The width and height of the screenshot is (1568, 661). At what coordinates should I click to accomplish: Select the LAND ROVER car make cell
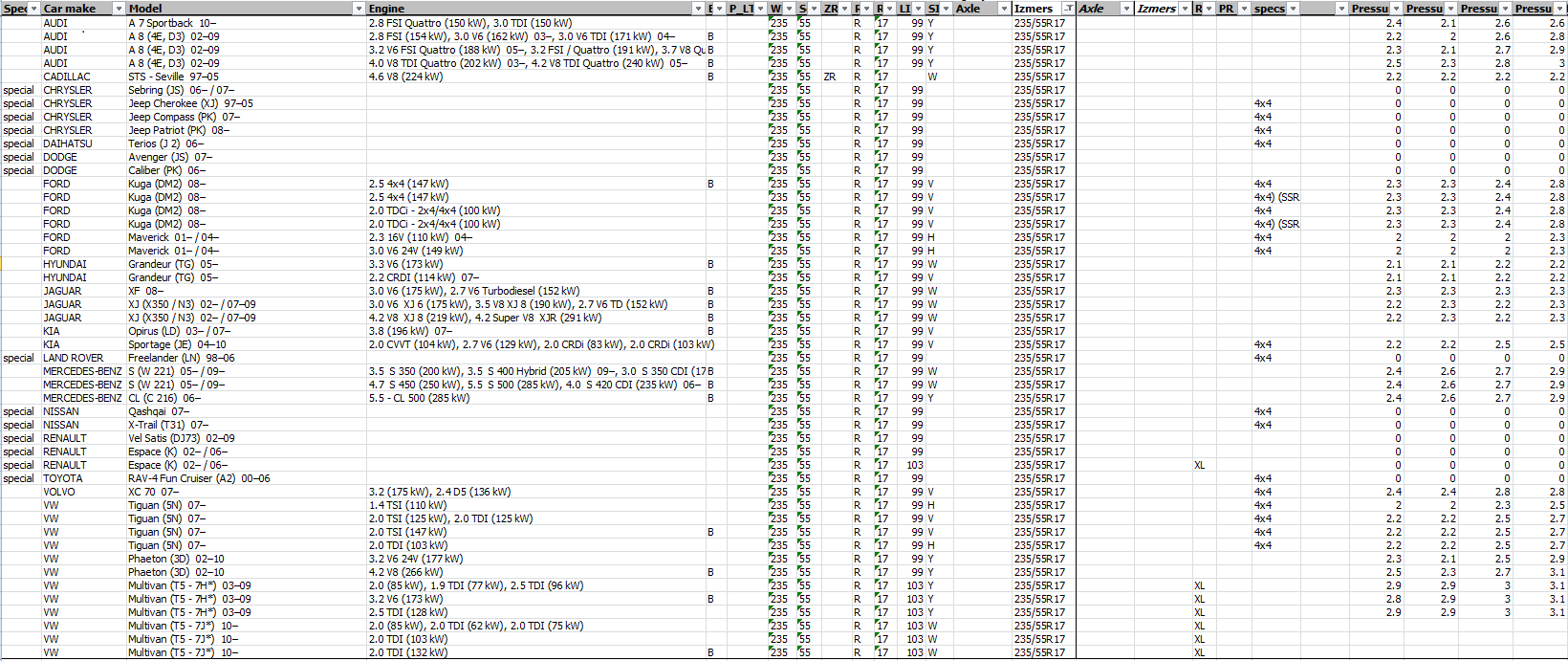point(83,358)
